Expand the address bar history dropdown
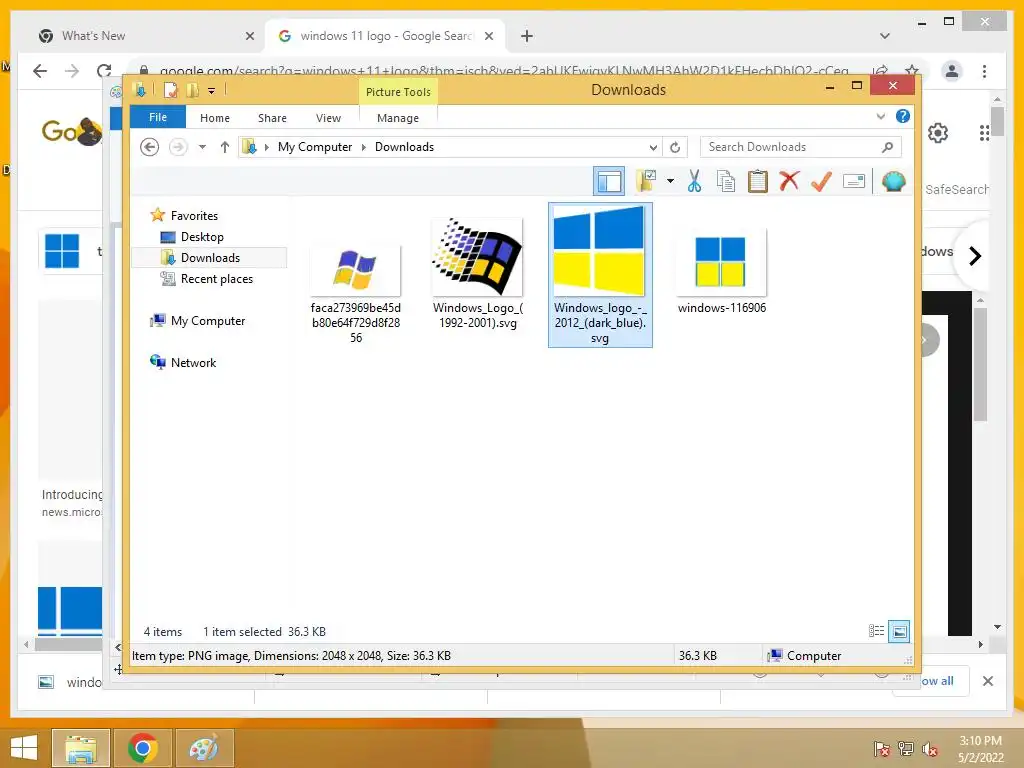This screenshot has width=1024, height=768. pos(652,147)
